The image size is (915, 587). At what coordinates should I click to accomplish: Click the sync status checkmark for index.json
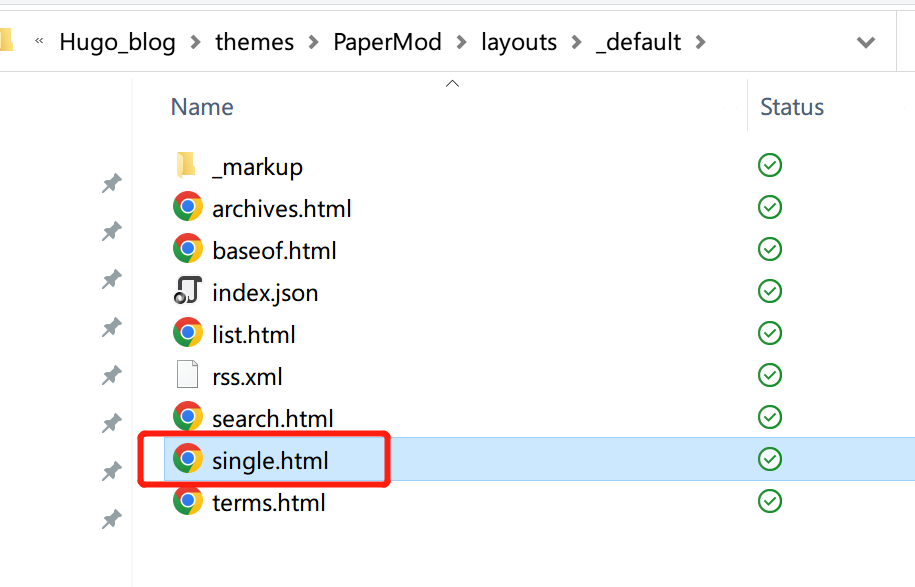tap(770, 291)
